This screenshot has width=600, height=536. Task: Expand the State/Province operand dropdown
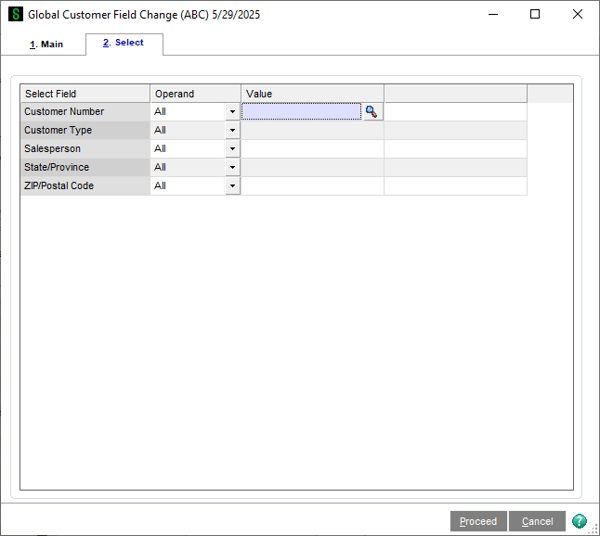click(232, 167)
